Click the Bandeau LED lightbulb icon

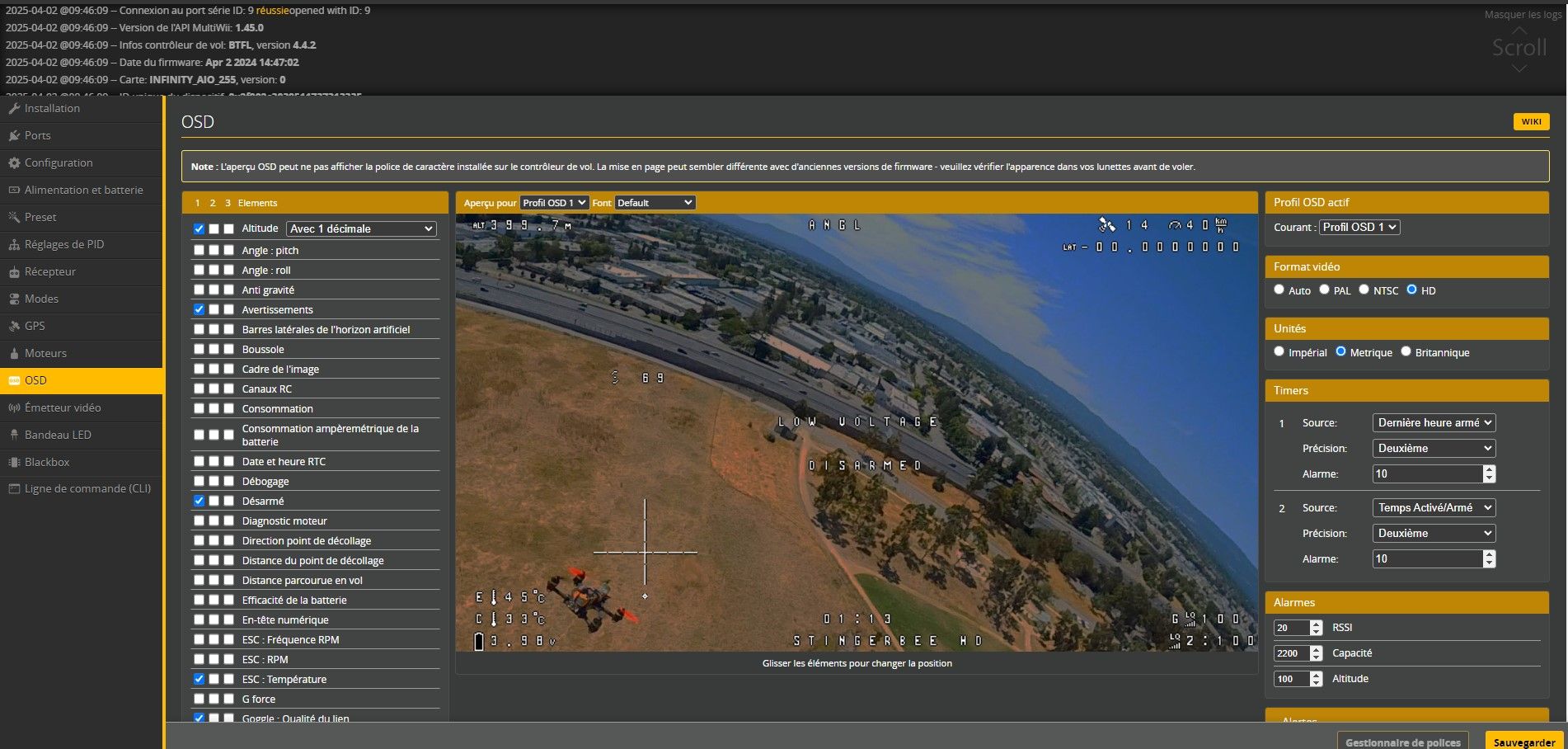(x=14, y=435)
